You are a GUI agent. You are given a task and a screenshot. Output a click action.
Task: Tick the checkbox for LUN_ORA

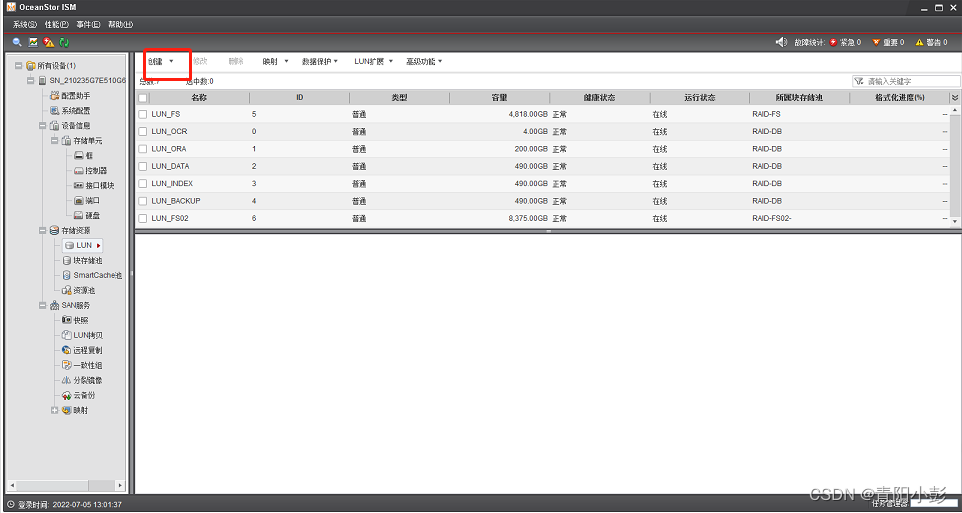click(x=142, y=148)
